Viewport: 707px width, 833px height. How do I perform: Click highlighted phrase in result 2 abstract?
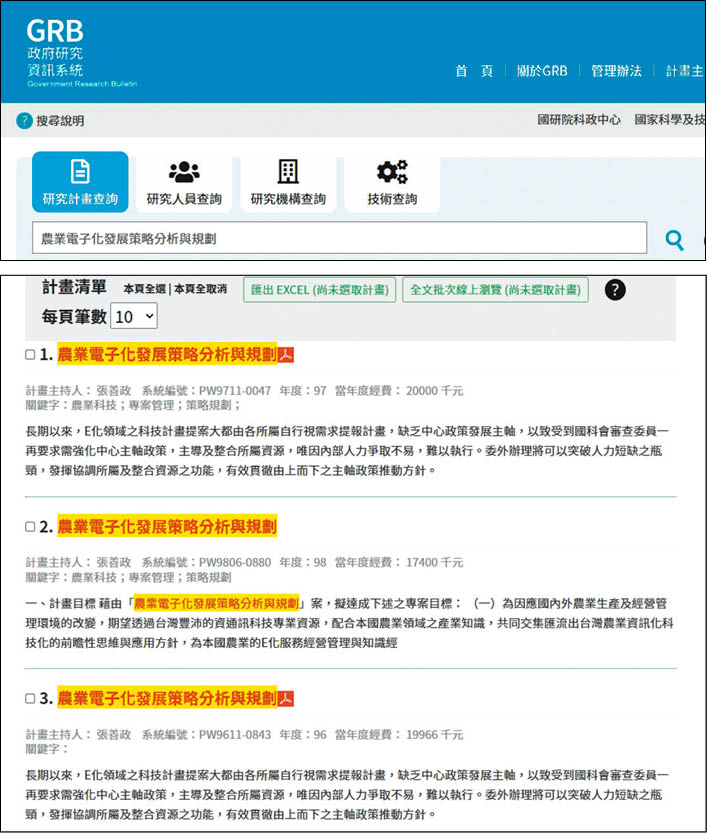point(216,604)
